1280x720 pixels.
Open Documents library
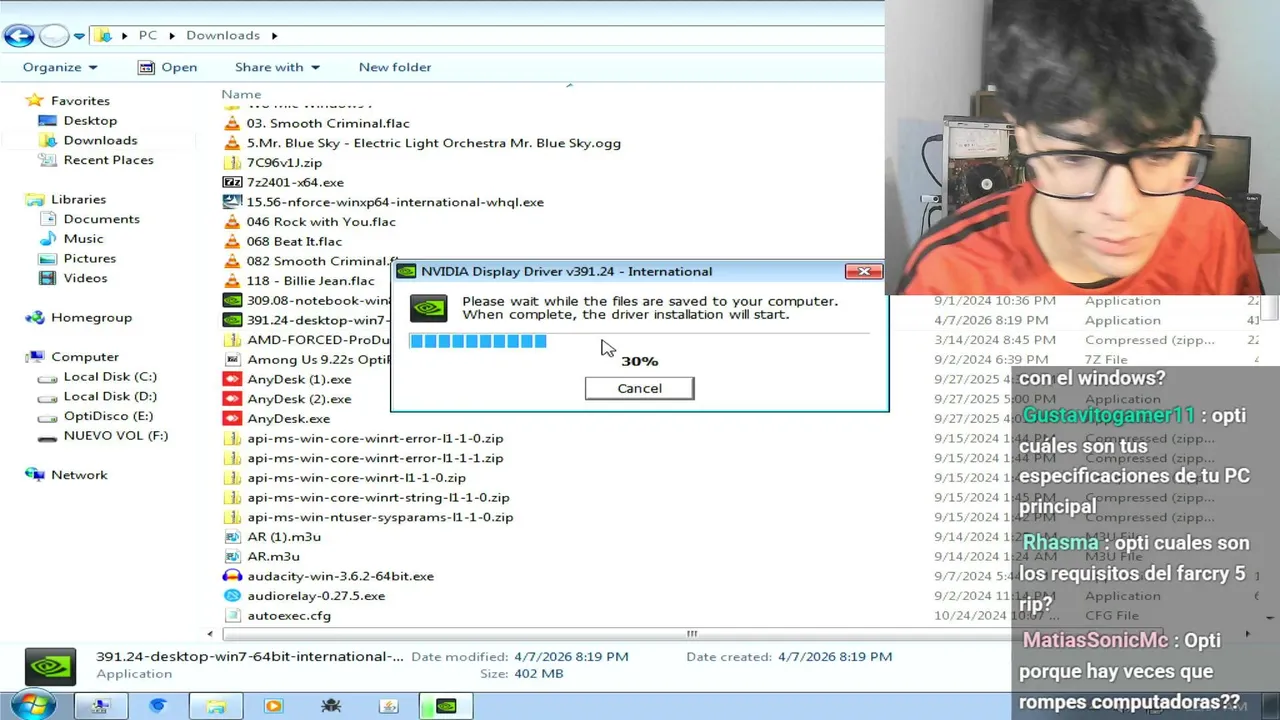101,219
